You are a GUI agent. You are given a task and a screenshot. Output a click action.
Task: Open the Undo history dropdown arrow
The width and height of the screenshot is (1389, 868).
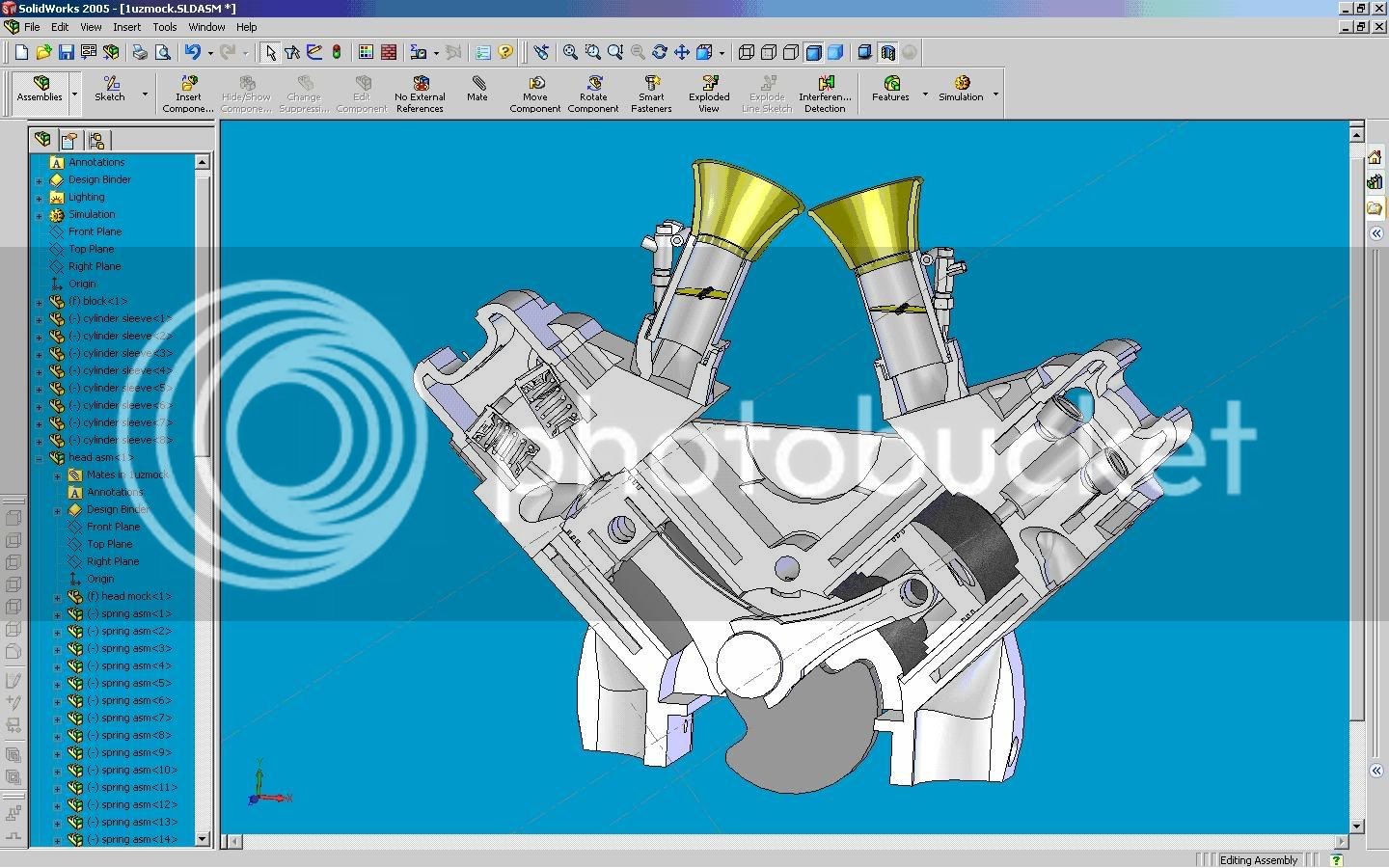209,52
